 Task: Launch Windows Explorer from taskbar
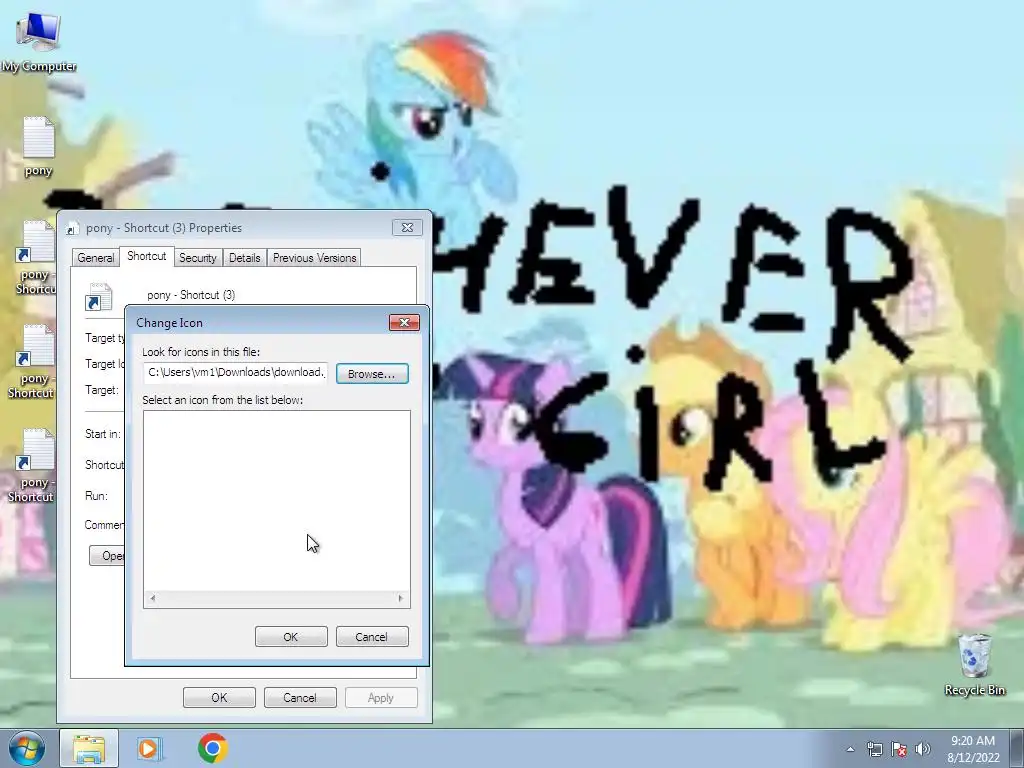click(x=89, y=748)
